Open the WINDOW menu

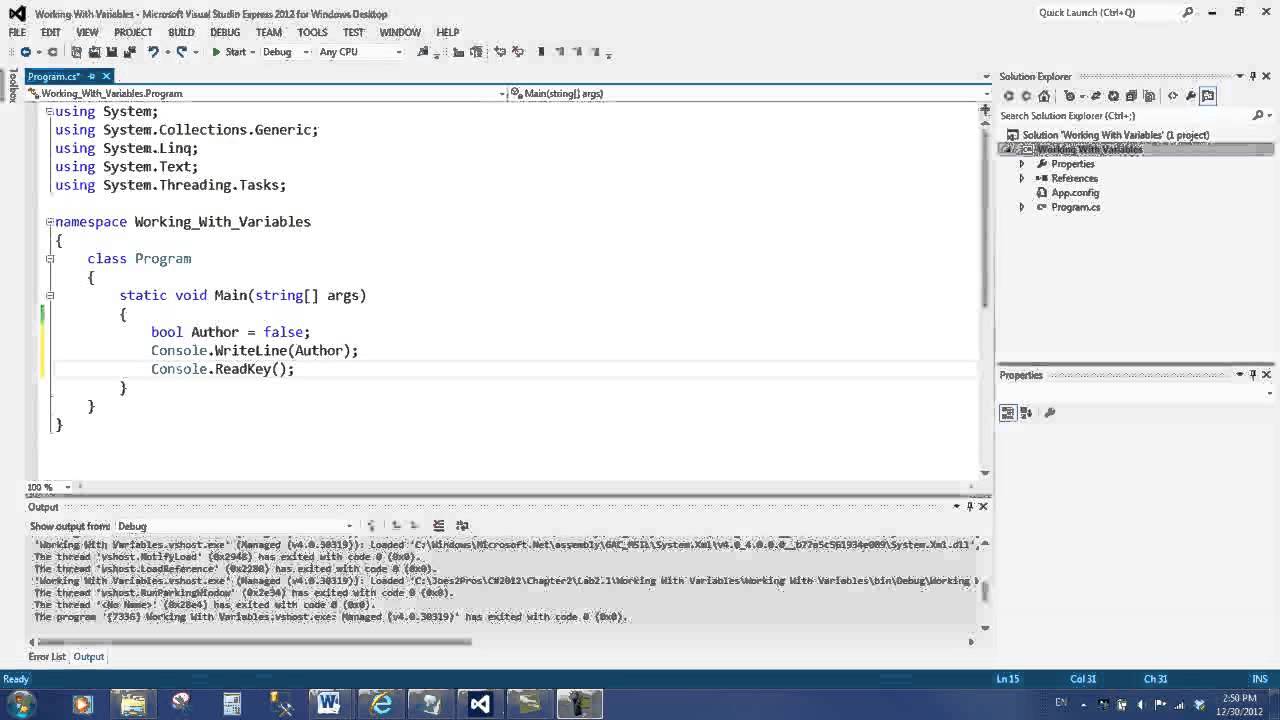(x=400, y=32)
